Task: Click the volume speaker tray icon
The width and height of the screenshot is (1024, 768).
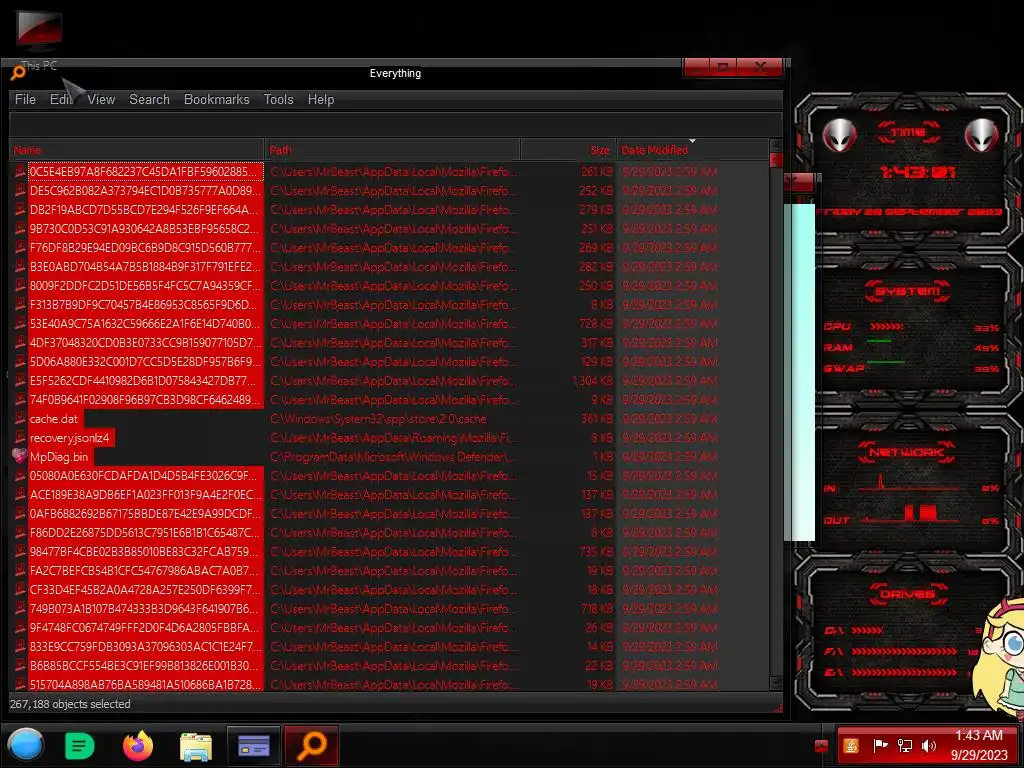Action: [x=929, y=746]
